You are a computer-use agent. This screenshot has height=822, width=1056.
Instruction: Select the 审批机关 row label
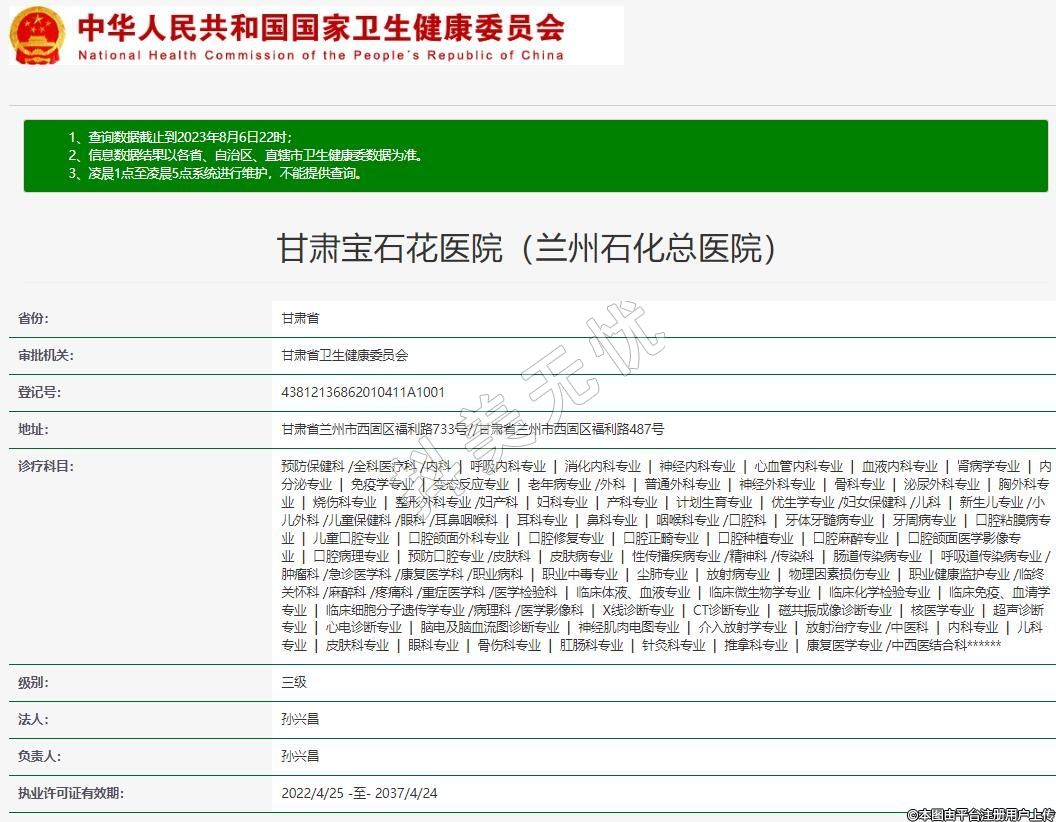tap(46, 355)
